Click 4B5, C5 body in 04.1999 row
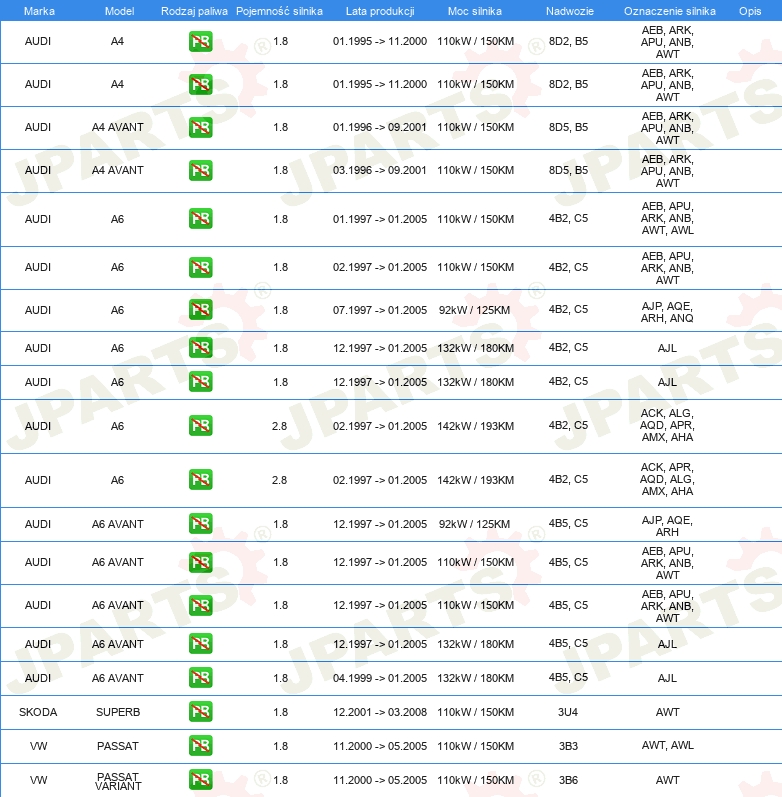This screenshot has width=782, height=797. [568, 678]
